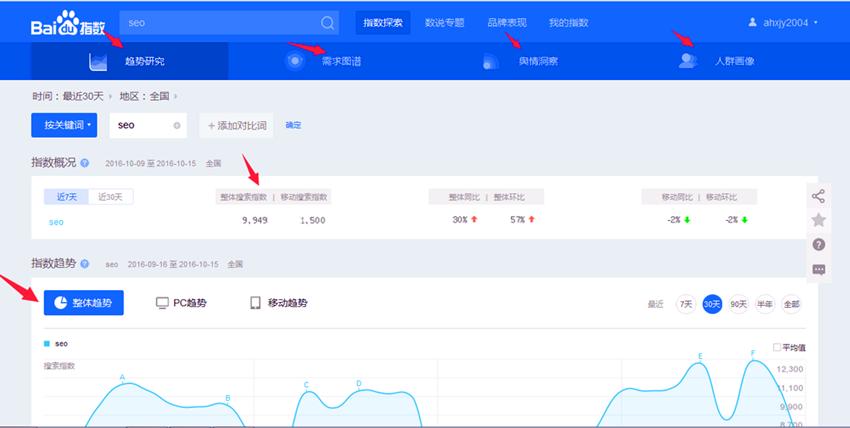Click the top search box containing seo
Screen dimensions: 850x428
tap(229, 23)
